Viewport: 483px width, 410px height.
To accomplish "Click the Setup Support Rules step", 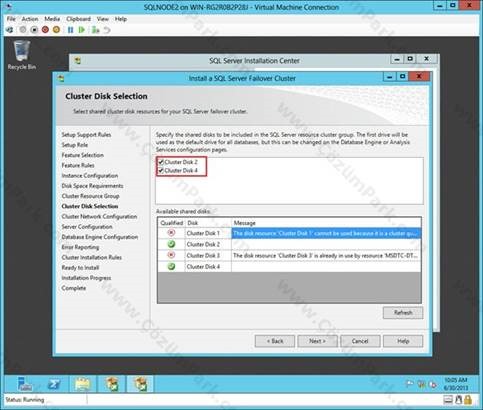I will pyautogui.click(x=86, y=135).
